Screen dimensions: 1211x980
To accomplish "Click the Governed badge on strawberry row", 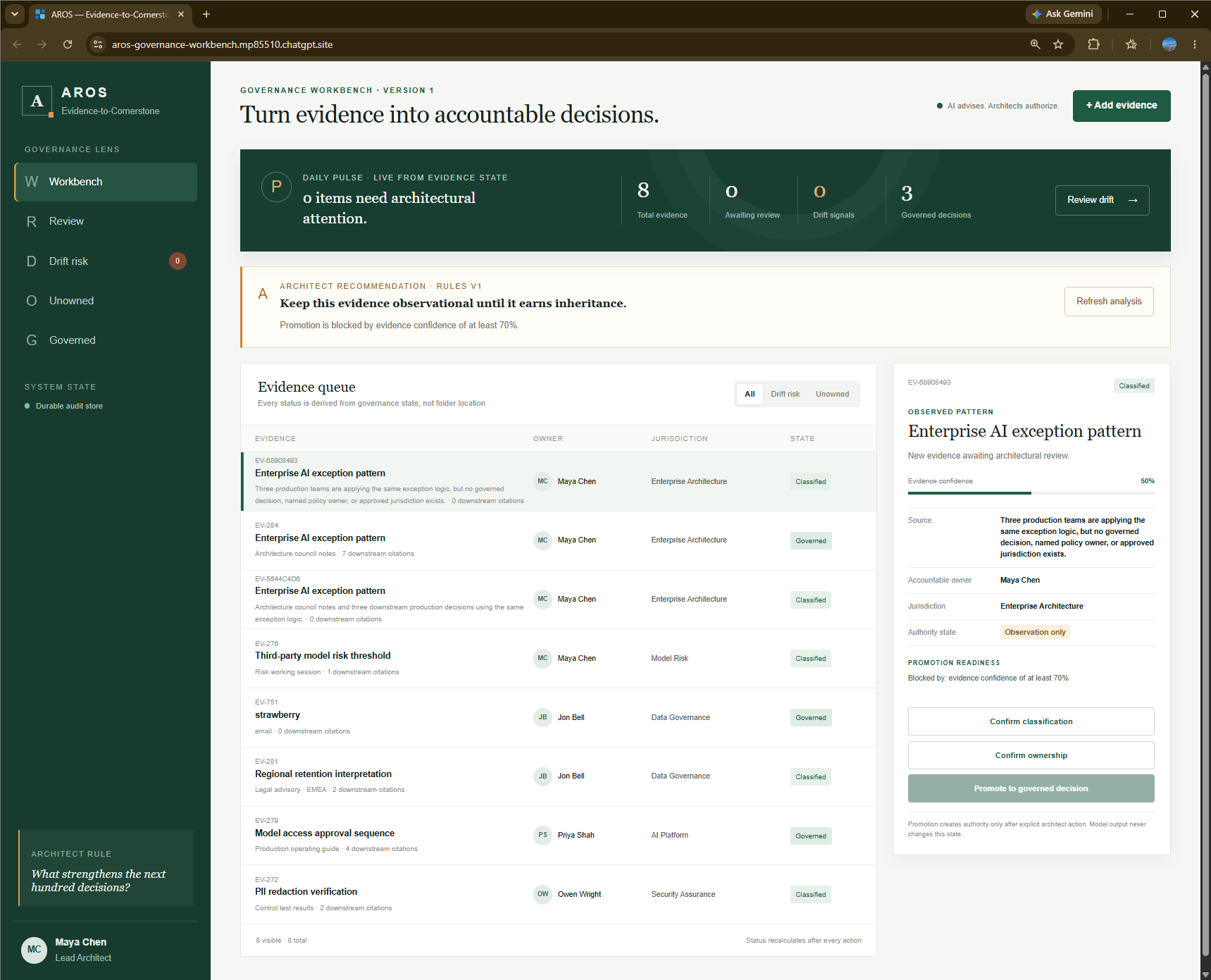I will click(811, 718).
